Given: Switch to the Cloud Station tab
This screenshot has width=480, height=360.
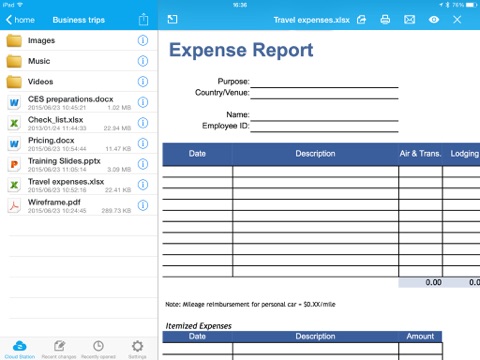Looking at the screenshot, I should [20, 349].
